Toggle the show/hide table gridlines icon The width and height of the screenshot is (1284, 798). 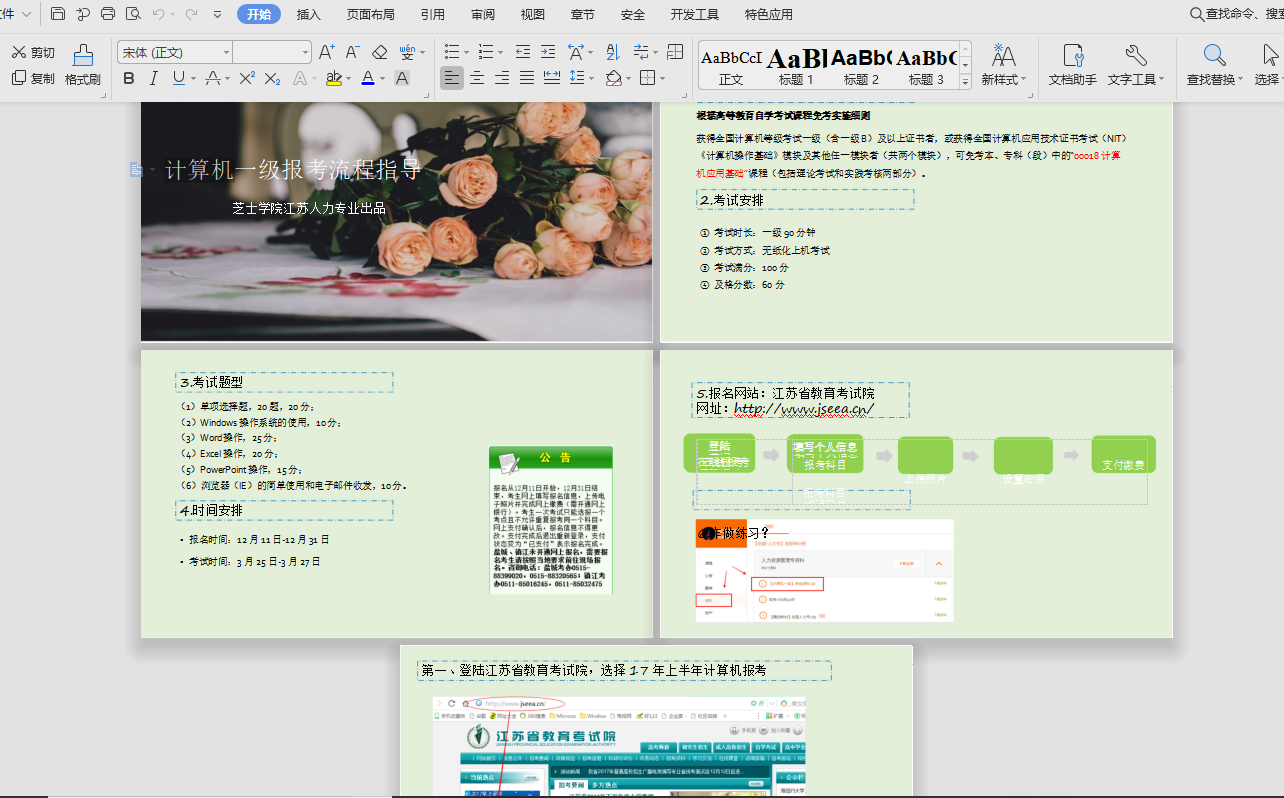[675, 52]
